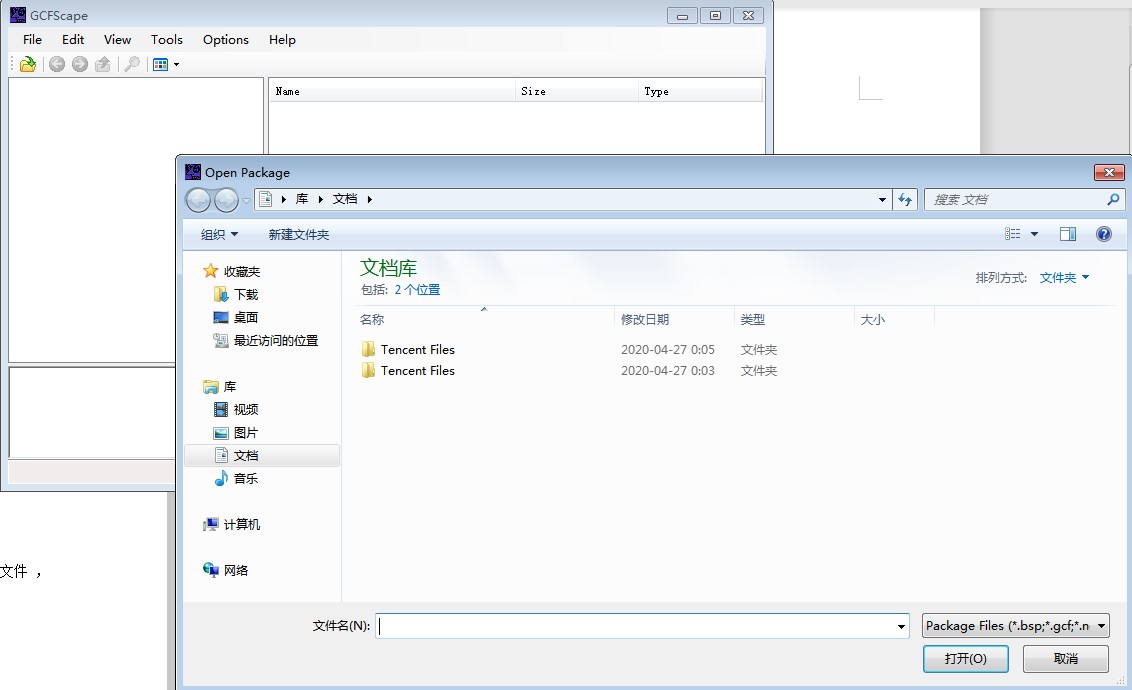Open the Options menu
This screenshot has width=1132, height=690.
pos(225,40)
